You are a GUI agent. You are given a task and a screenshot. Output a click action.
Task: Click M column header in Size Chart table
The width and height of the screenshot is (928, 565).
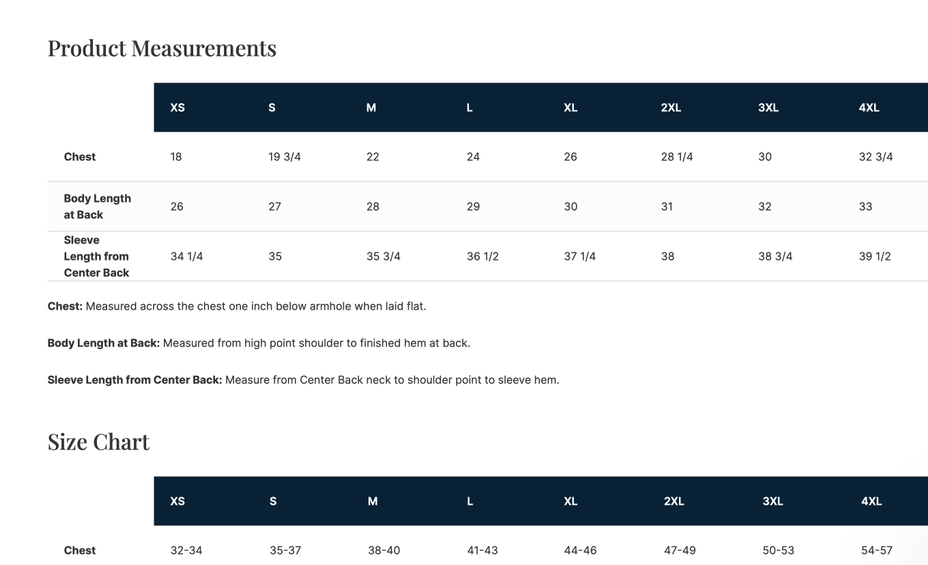coord(372,501)
